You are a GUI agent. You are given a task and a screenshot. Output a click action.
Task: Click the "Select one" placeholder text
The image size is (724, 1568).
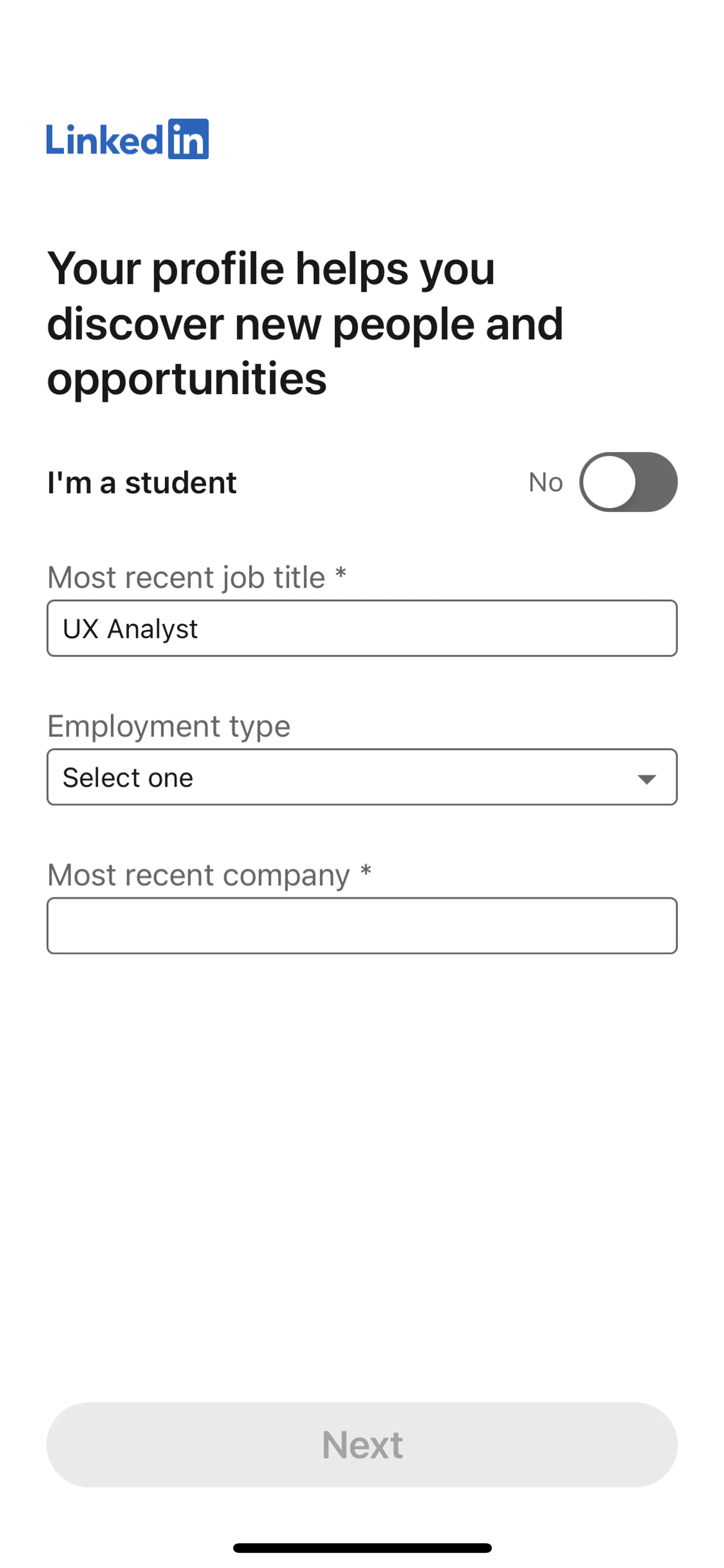128,778
